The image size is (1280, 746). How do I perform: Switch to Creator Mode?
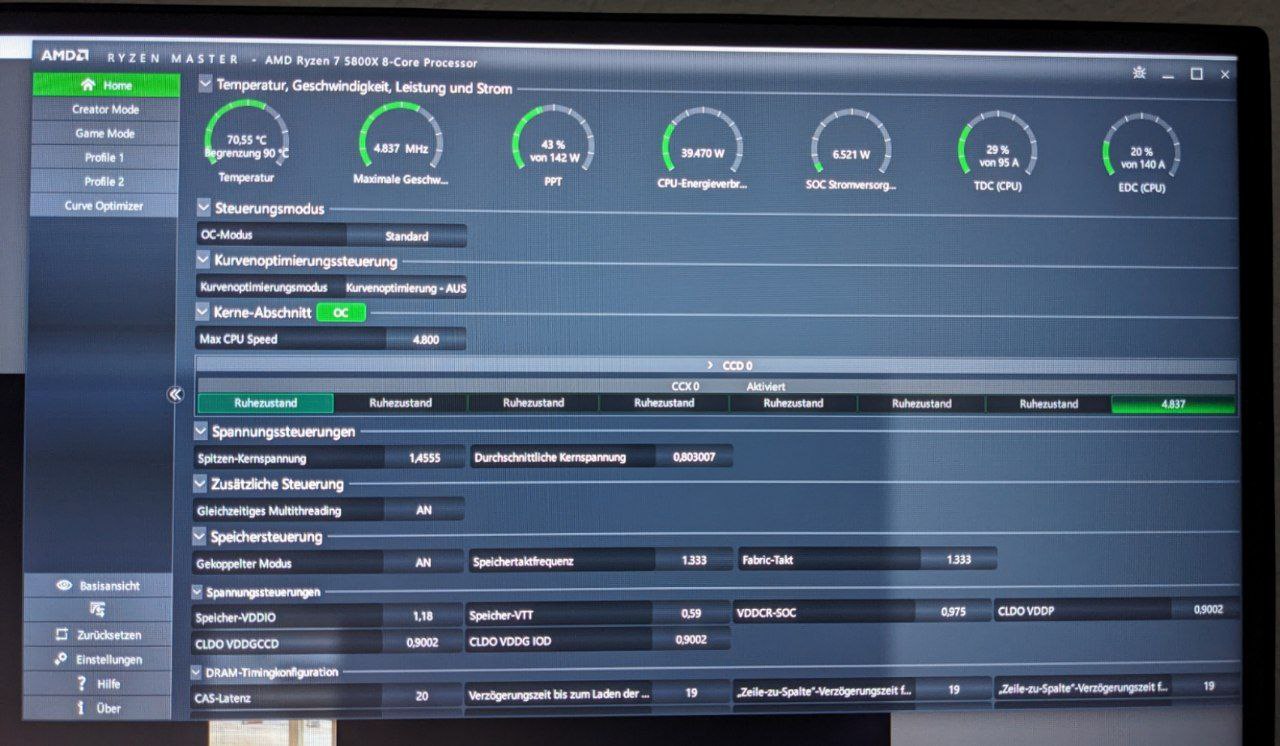(x=106, y=109)
